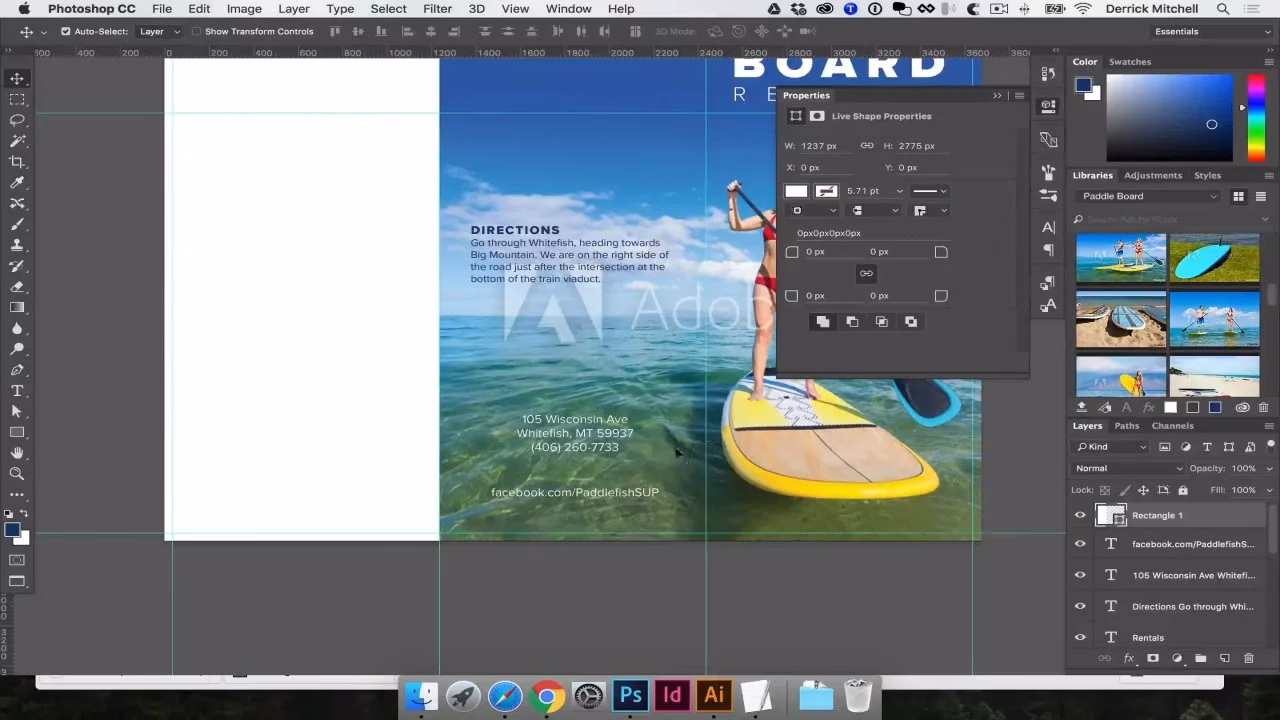Toggle visibility of the Rentals layer
1280x720 pixels.
1080,637
